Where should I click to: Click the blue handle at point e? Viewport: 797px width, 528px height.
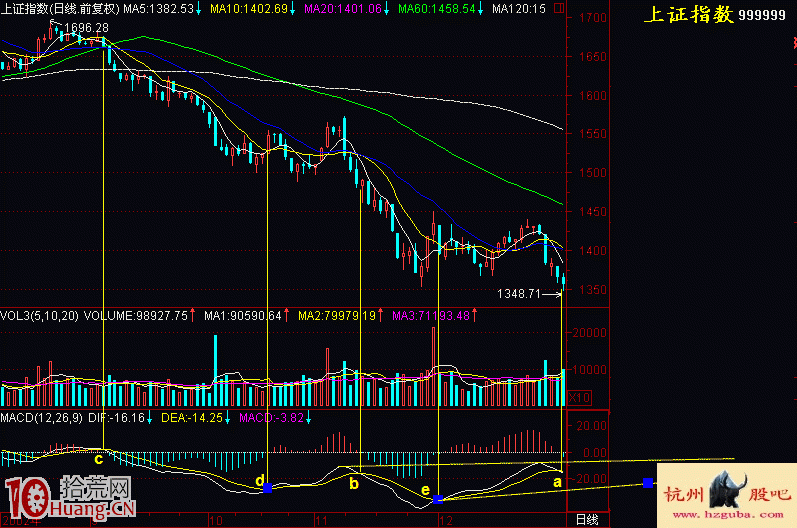438,498
